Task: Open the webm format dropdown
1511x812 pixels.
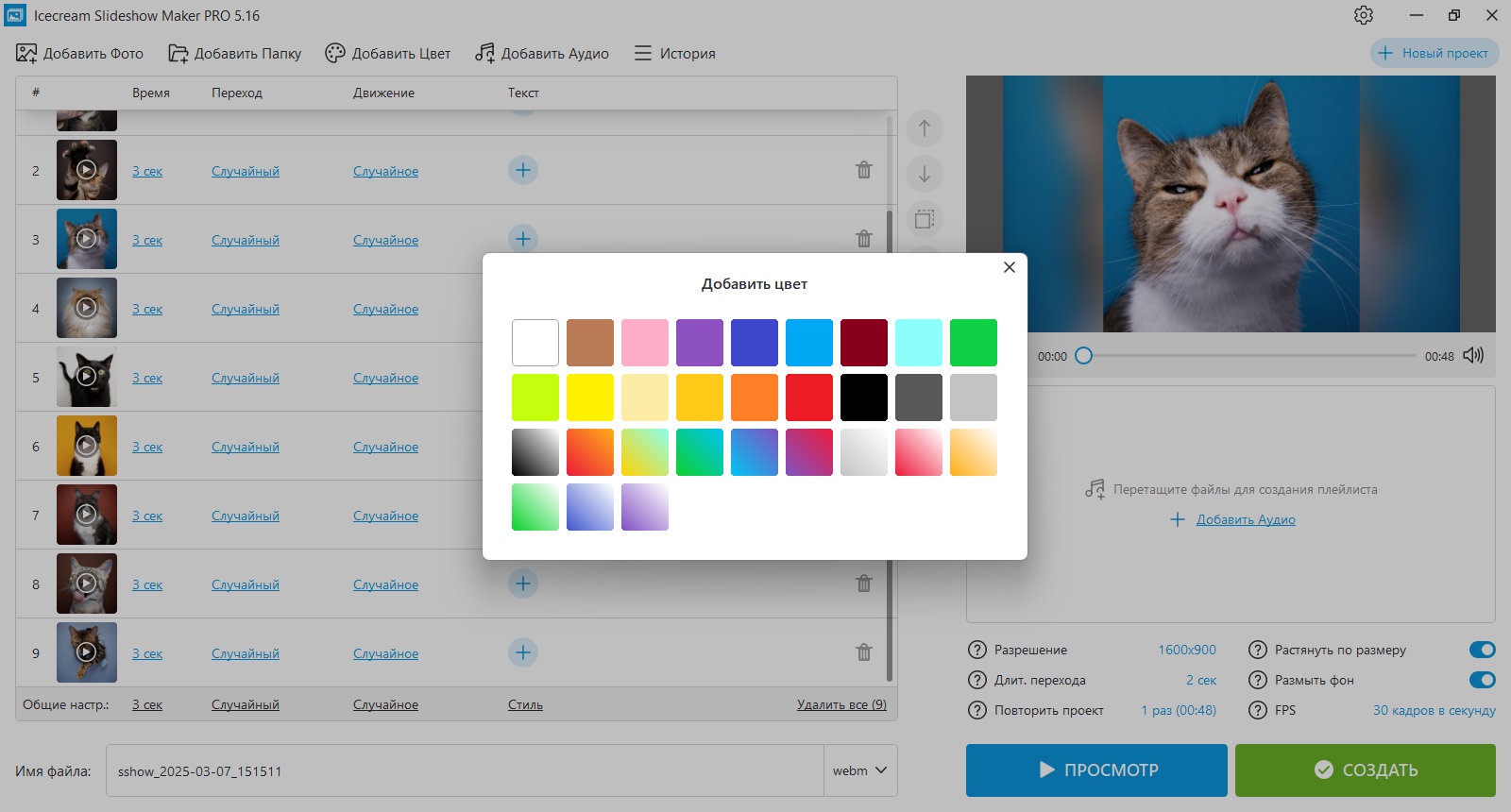Action: coord(860,770)
